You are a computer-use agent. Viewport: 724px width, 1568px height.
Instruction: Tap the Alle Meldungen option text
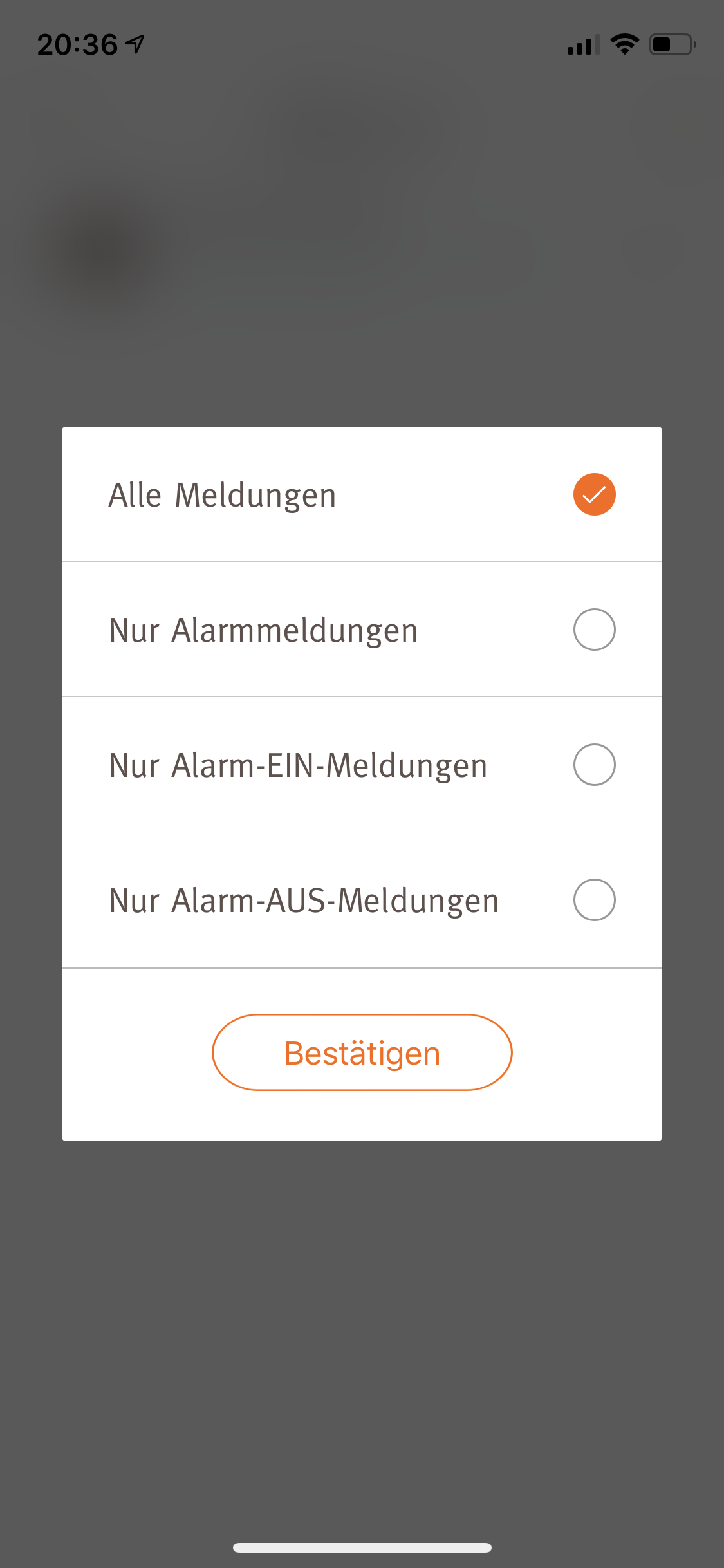(x=222, y=496)
